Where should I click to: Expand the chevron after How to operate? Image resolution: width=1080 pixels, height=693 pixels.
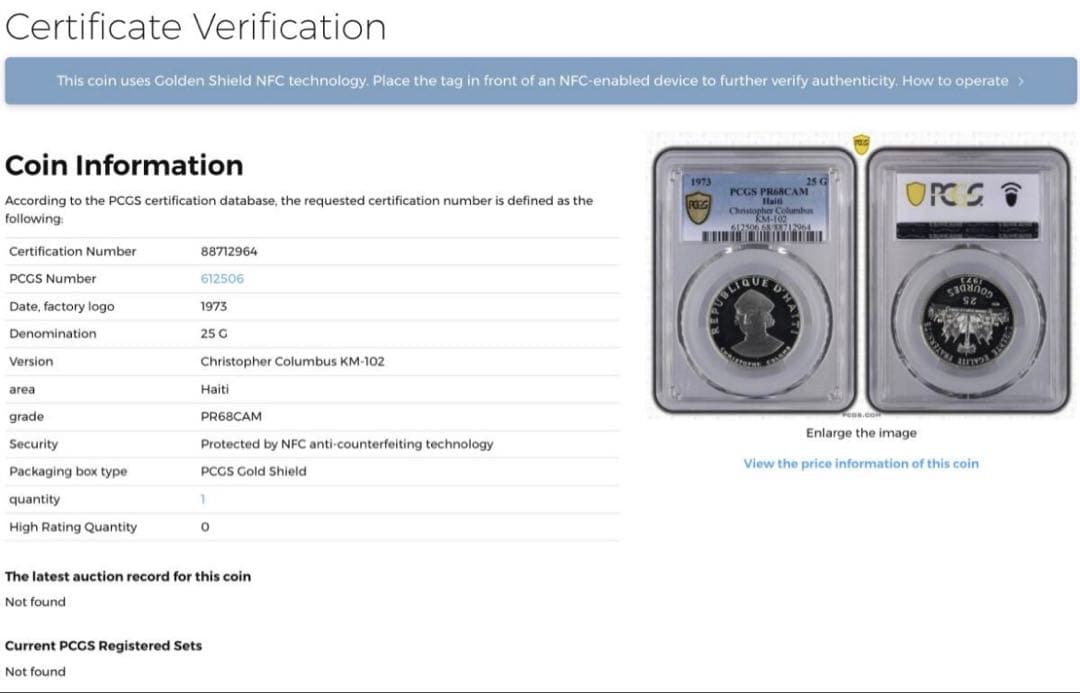pyautogui.click(x=1020, y=81)
